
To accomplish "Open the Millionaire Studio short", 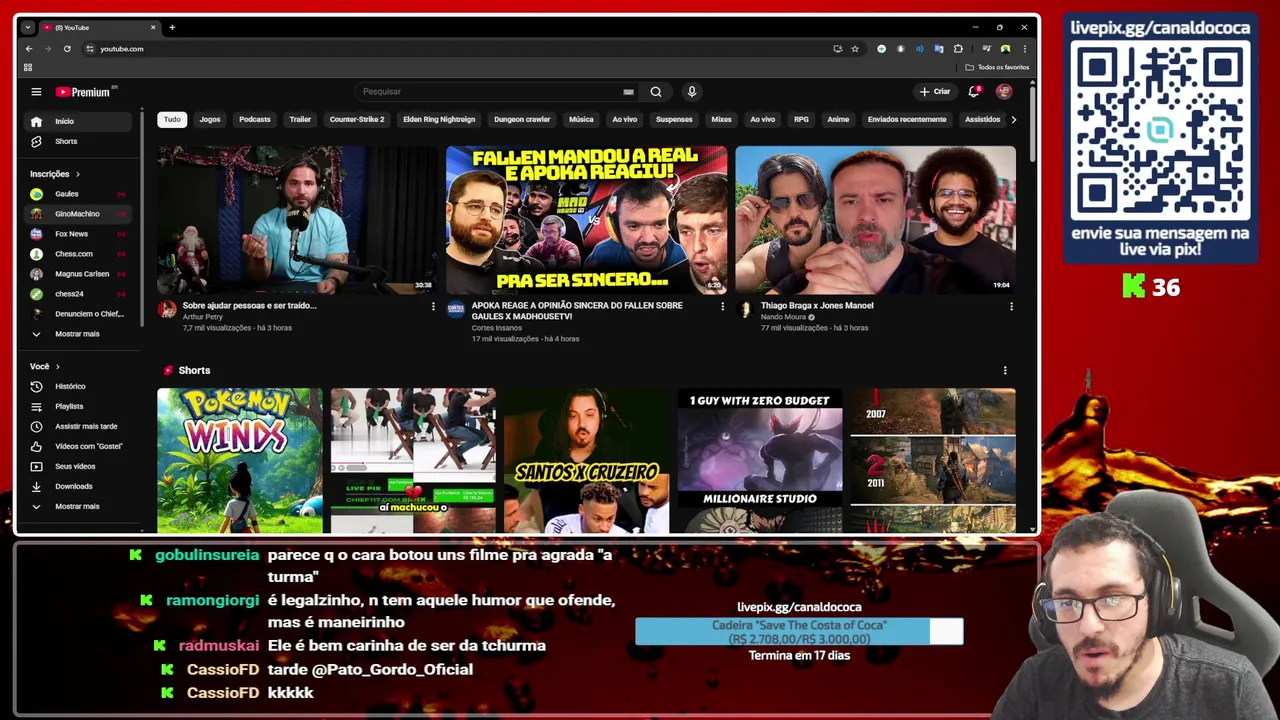I will [x=760, y=461].
